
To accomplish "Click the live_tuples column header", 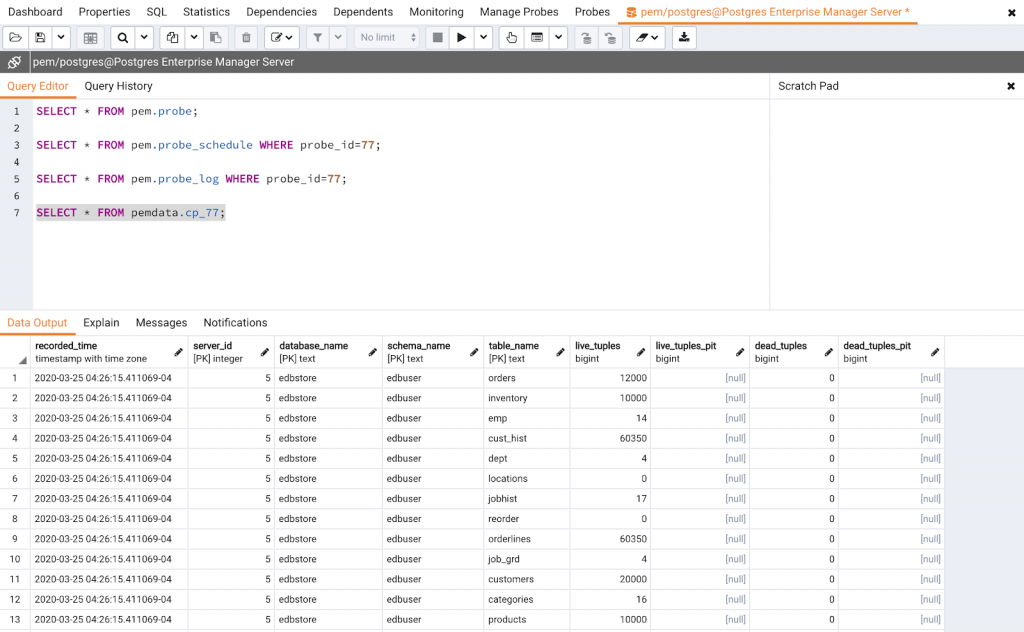I will point(598,346).
